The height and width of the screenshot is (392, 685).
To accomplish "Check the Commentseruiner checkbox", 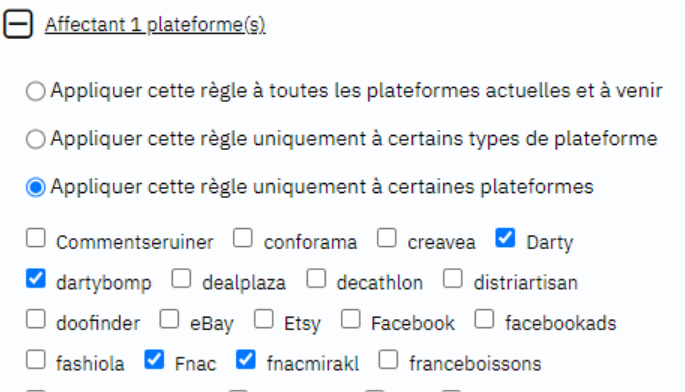I will 36,238.
